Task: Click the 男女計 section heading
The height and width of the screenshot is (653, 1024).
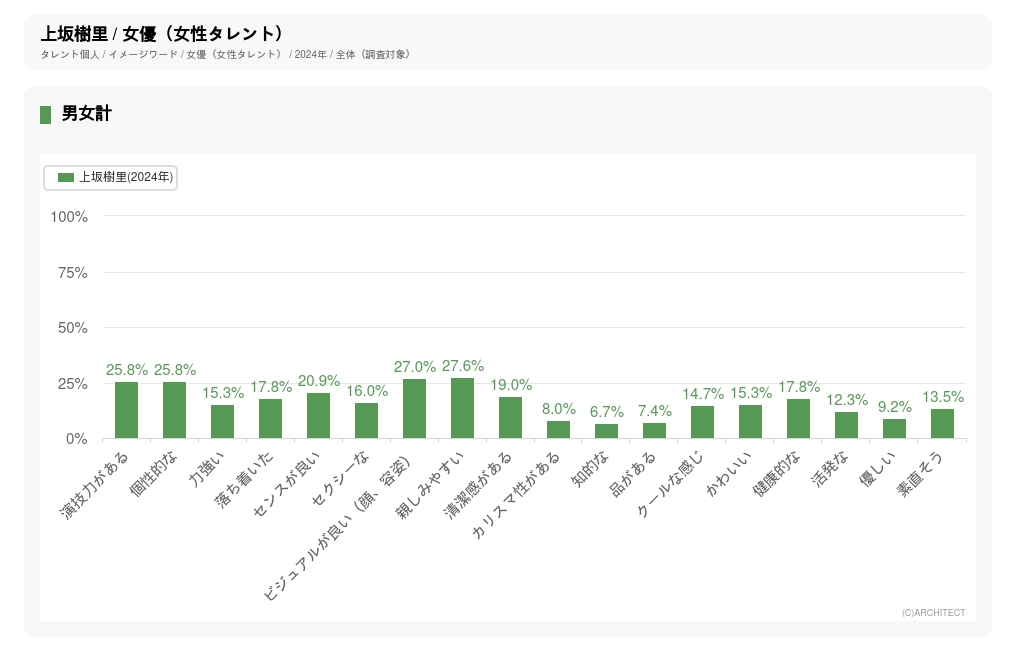Action: click(x=87, y=114)
